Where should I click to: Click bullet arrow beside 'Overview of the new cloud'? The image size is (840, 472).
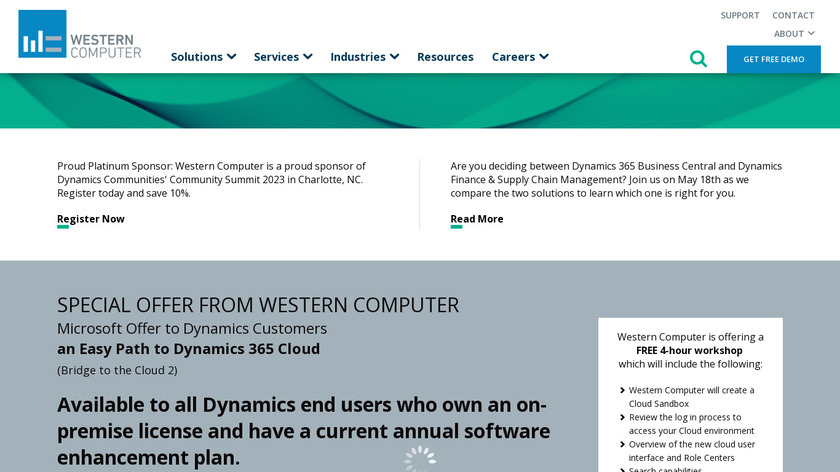pyautogui.click(x=622, y=444)
